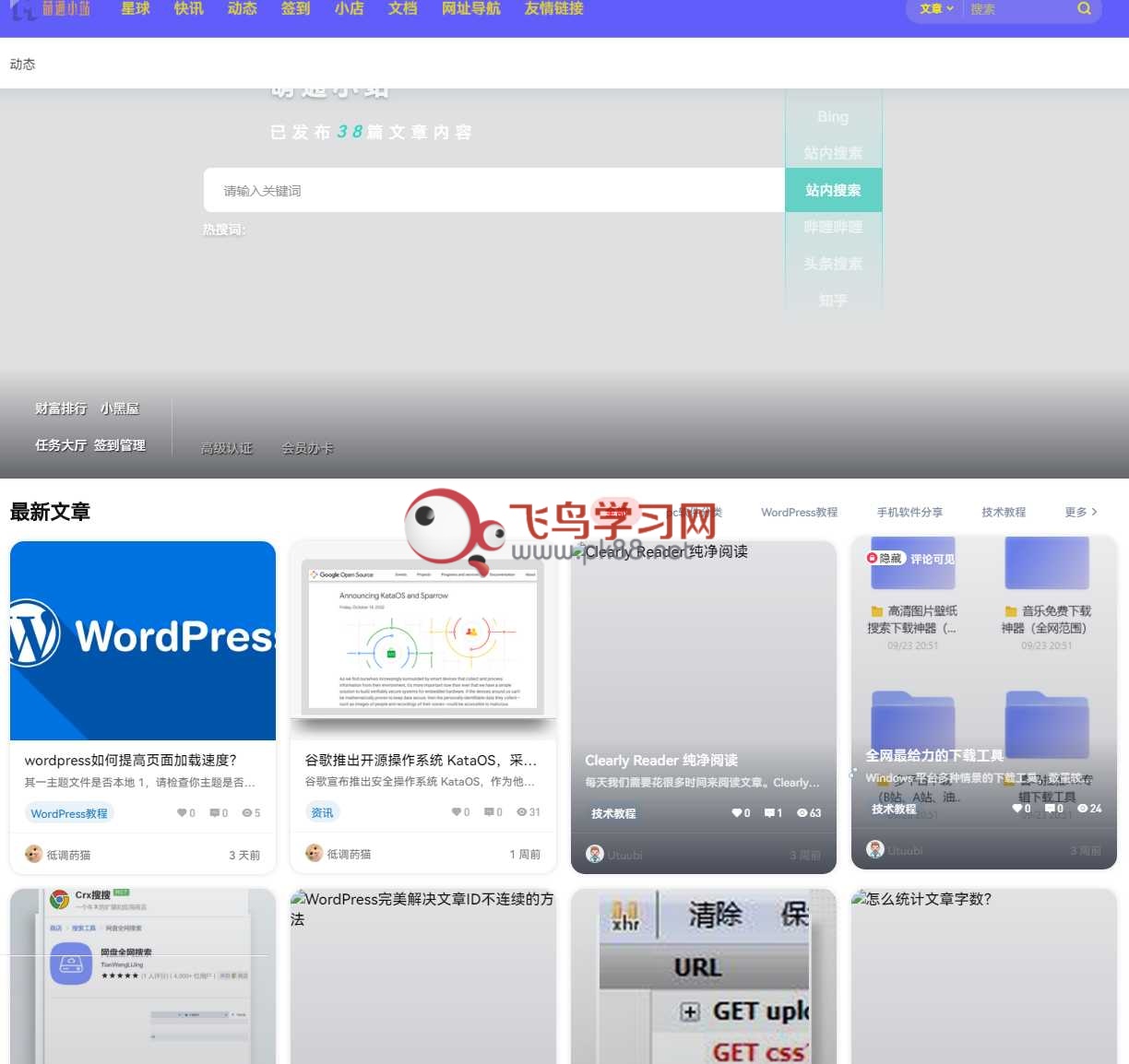Click the like heart icon on the WordPress article
The width and height of the screenshot is (1129, 1064).
pos(181,813)
